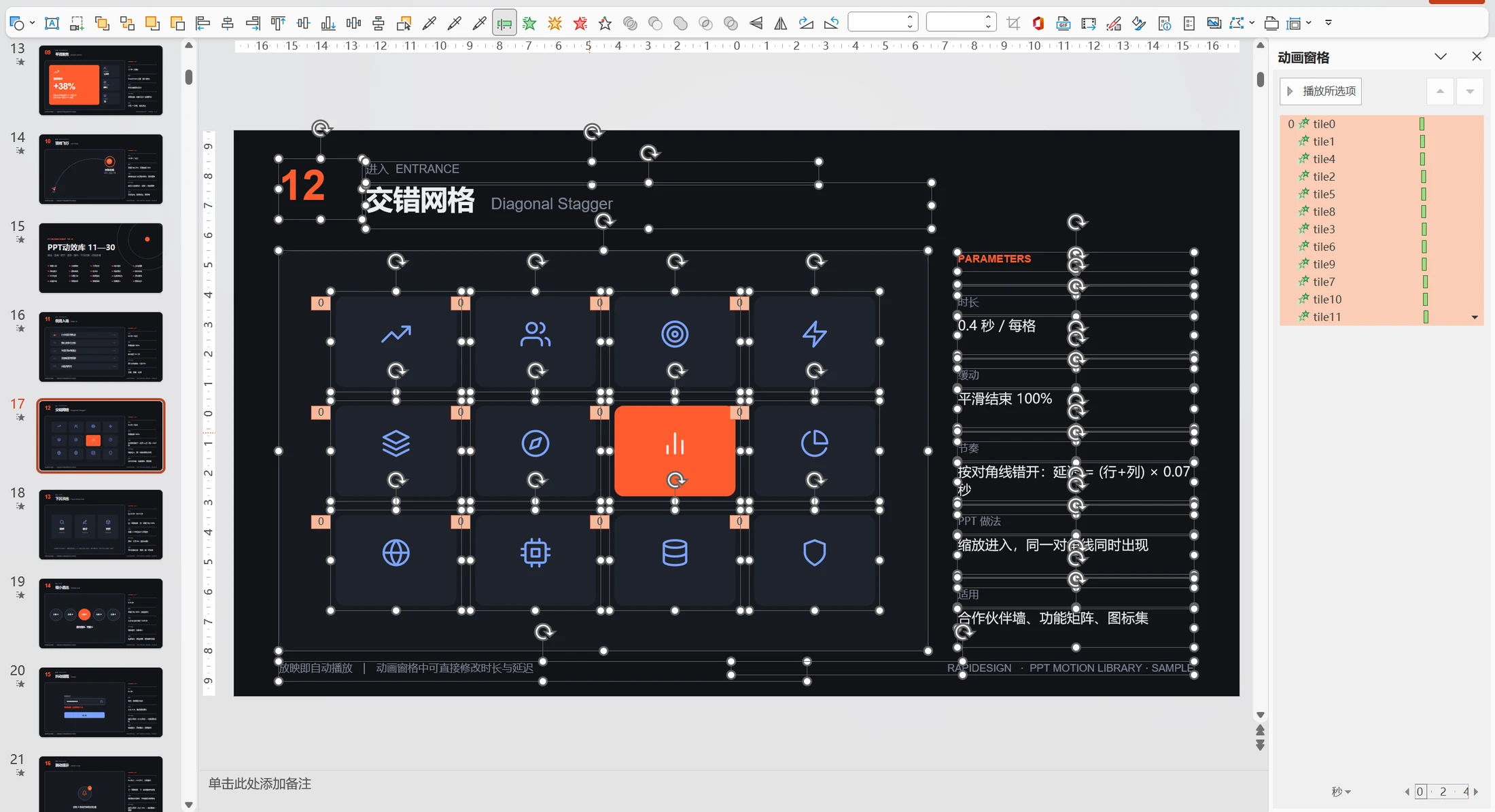
Task: Click the GIF export icon
Action: 1063,24
